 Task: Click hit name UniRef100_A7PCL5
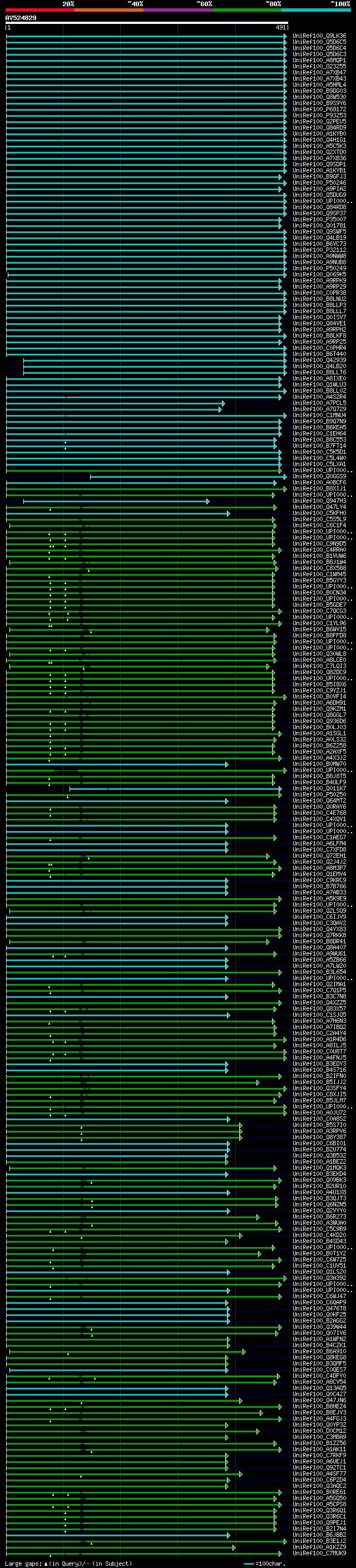click(319, 403)
